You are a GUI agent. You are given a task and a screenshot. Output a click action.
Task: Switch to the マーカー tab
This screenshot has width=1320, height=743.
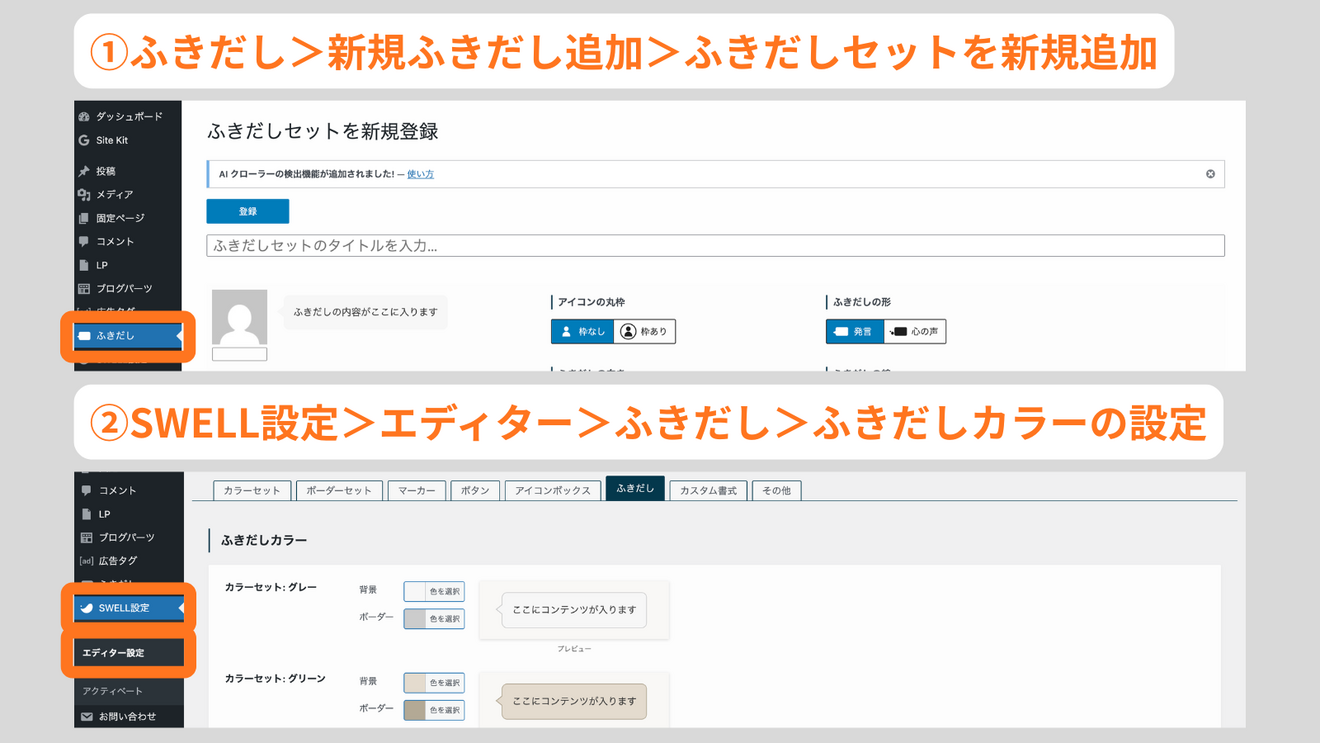tap(417, 491)
